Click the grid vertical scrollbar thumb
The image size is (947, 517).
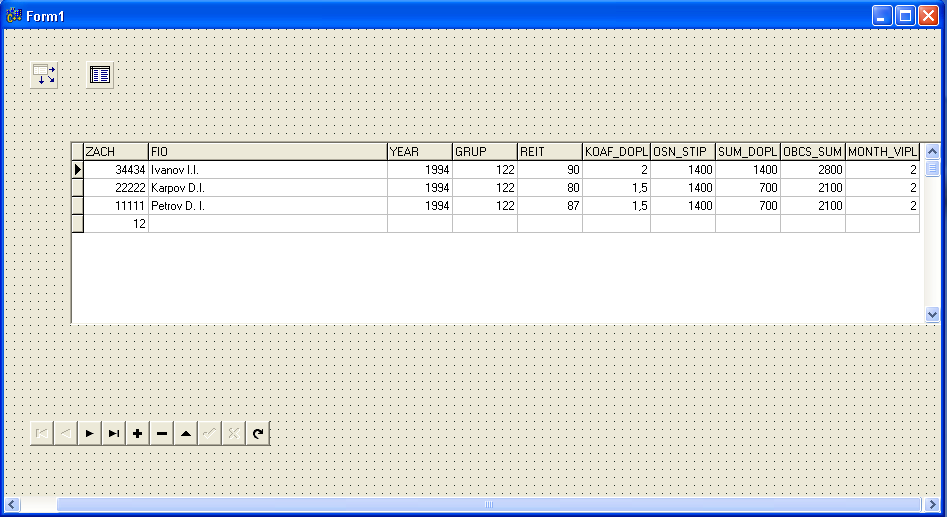(932, 168)
